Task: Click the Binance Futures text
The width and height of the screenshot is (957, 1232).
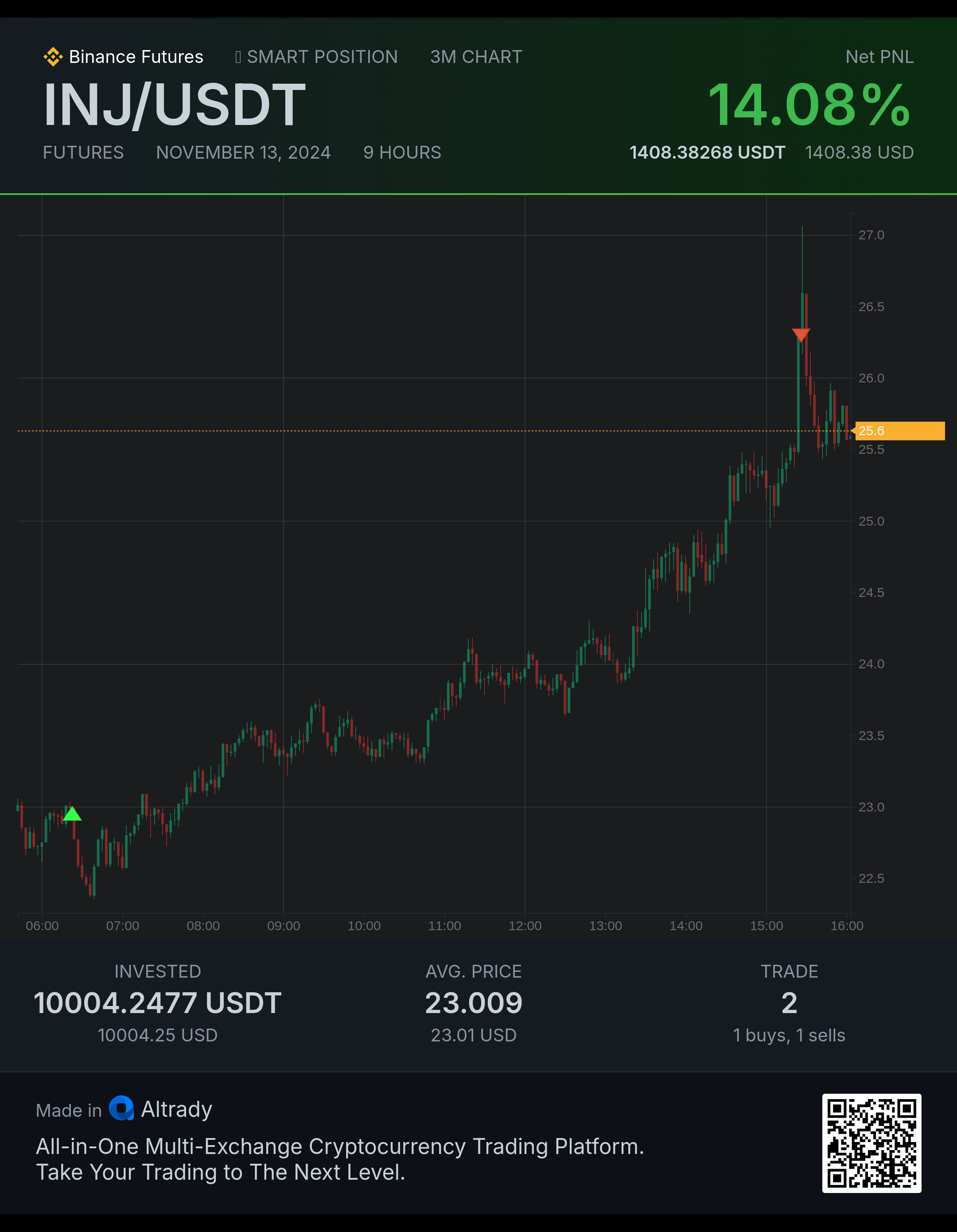Action: tap(136, 57)
